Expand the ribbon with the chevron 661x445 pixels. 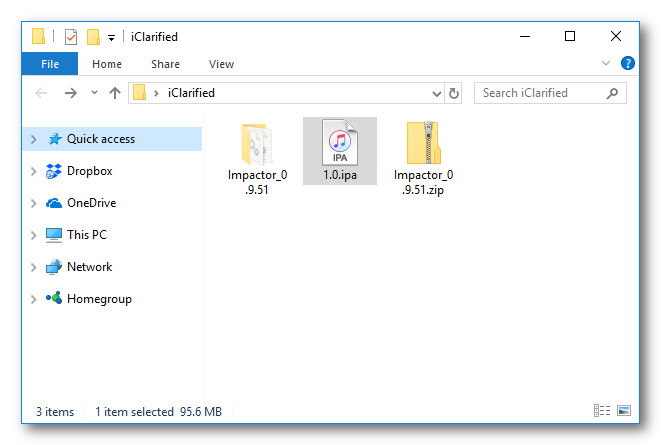pyautogui.click(x=606, y=63)
